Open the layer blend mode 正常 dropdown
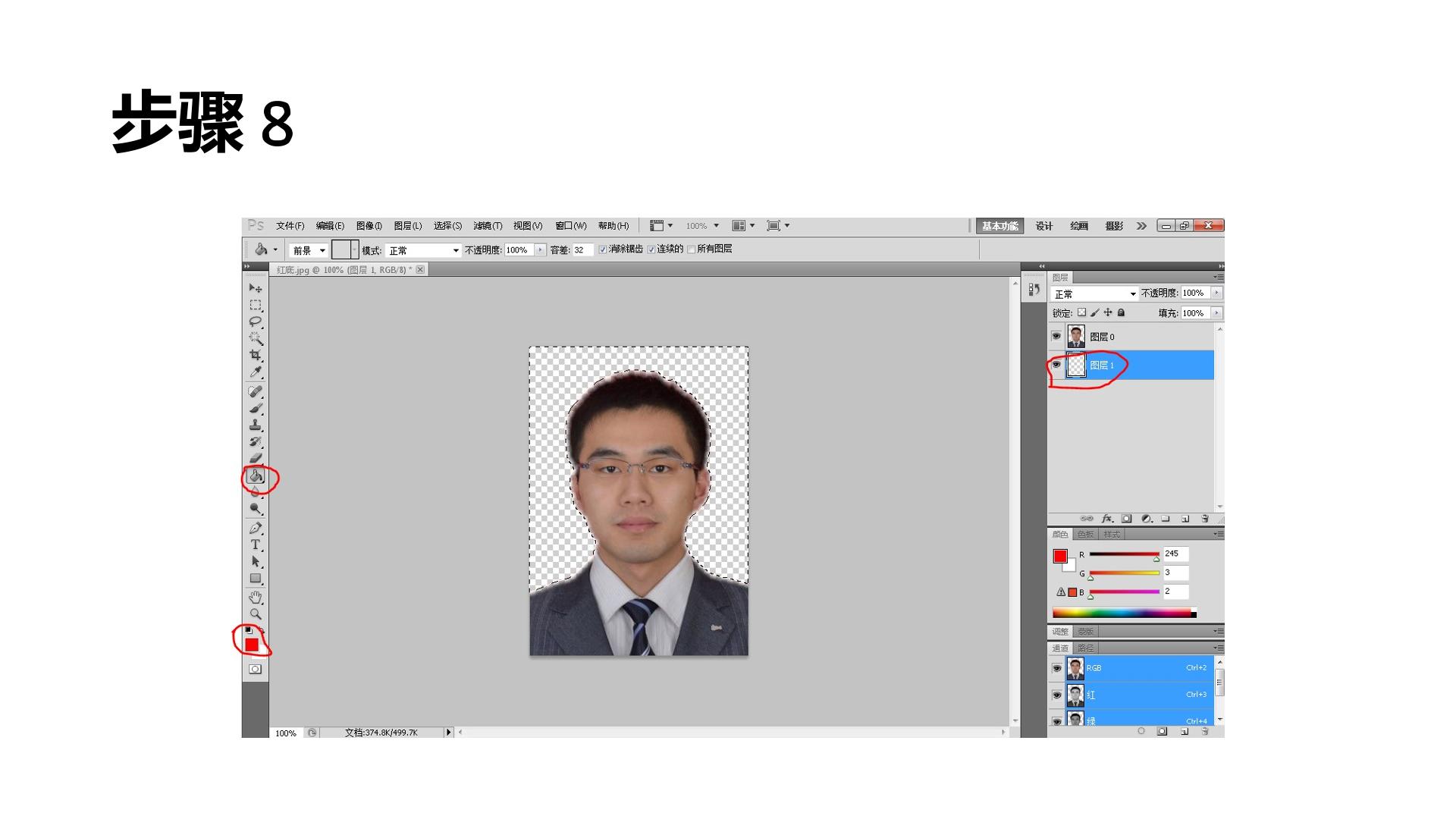The image size is (1456, 819). pyautogui.click(x=1094, y=293)
